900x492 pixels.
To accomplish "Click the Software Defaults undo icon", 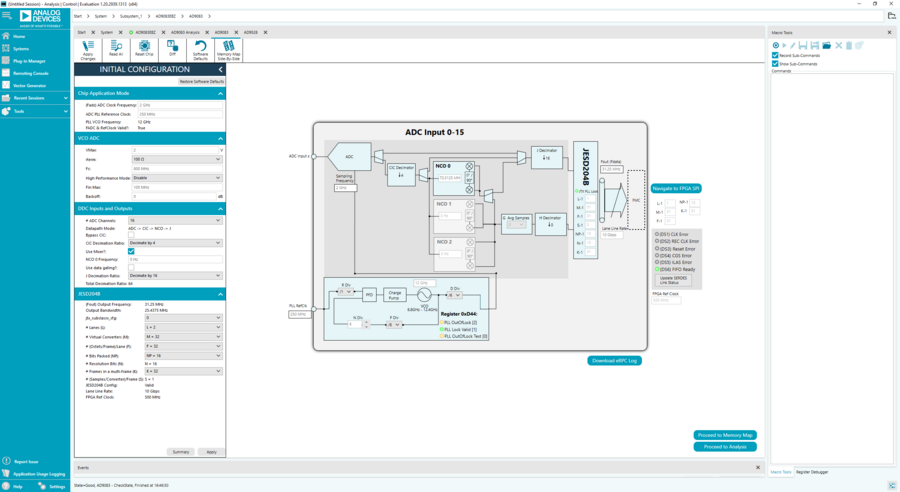I will point(200,50).
